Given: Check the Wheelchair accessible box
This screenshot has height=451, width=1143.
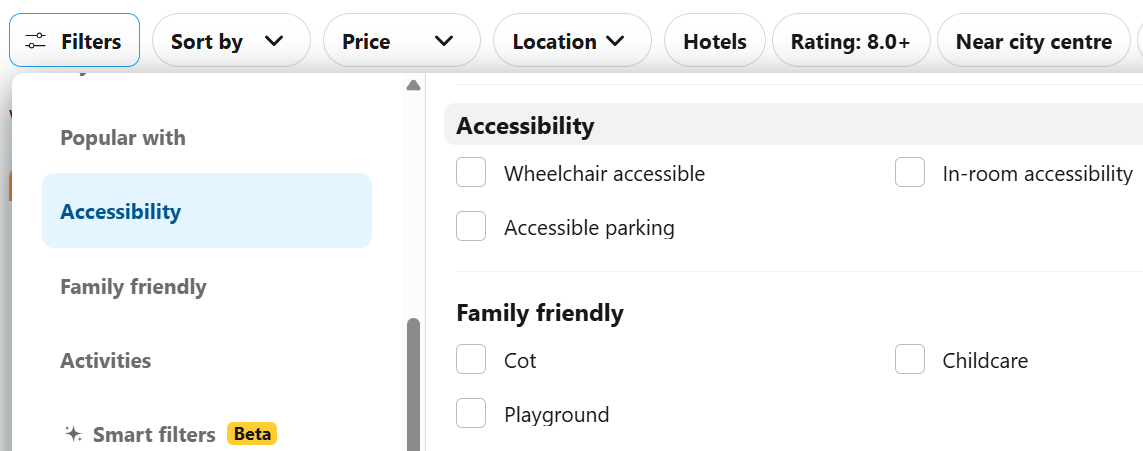Looking at the screenshot, I should point(471,173).
